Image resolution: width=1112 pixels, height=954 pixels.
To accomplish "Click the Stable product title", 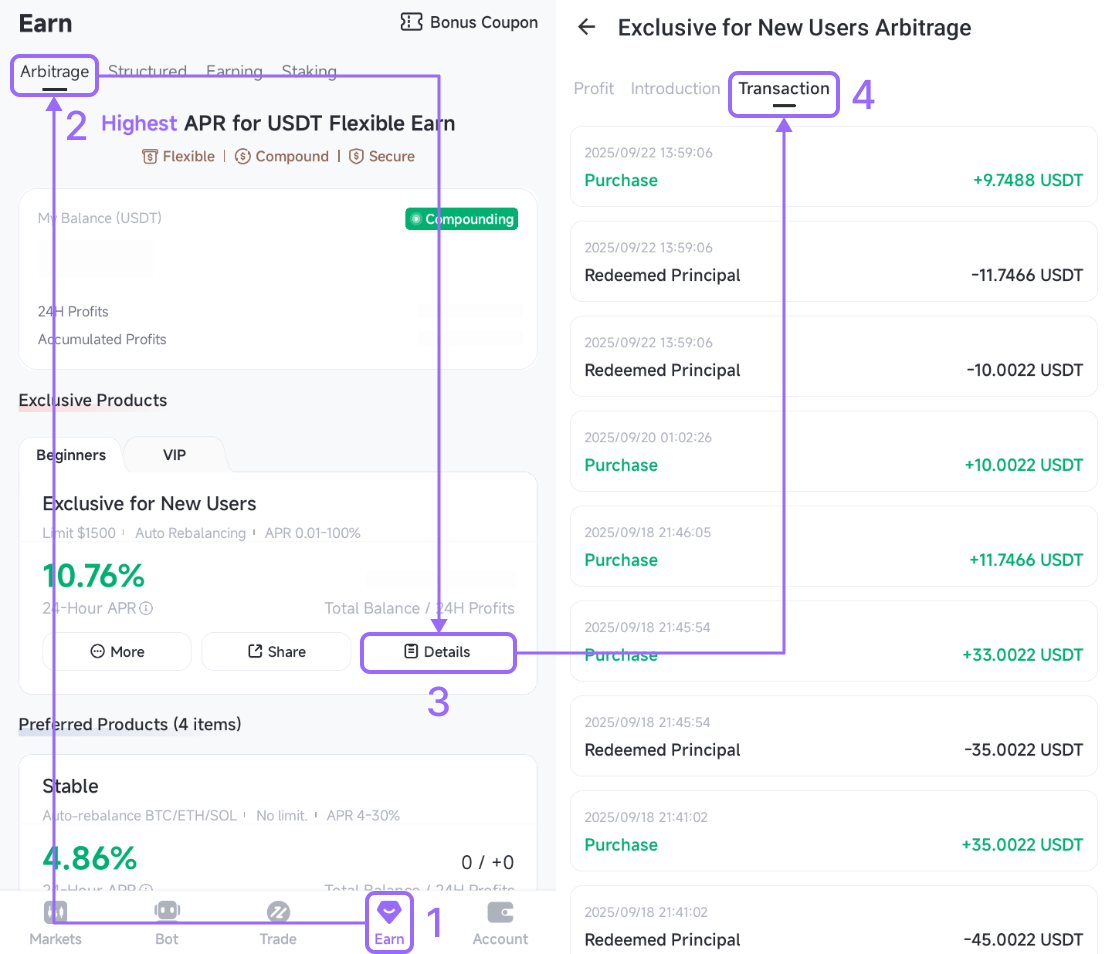I will 70,786.
